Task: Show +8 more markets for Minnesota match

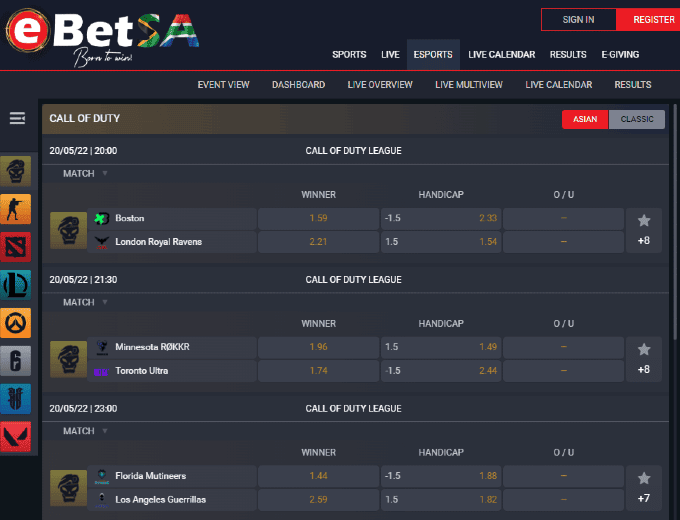Action: 644,370
